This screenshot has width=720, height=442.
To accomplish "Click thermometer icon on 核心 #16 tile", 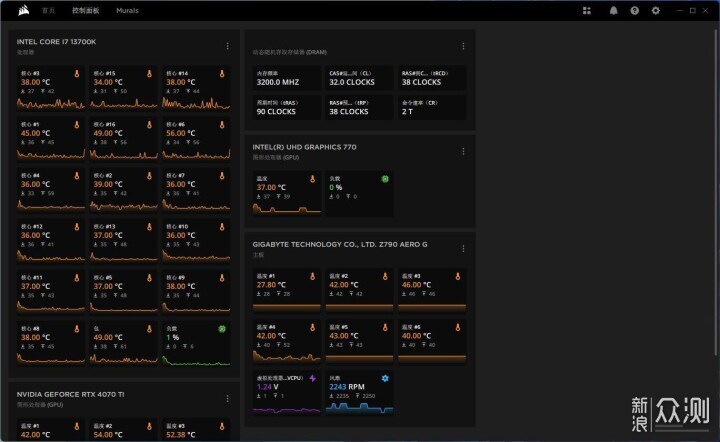I will [149, 125].
